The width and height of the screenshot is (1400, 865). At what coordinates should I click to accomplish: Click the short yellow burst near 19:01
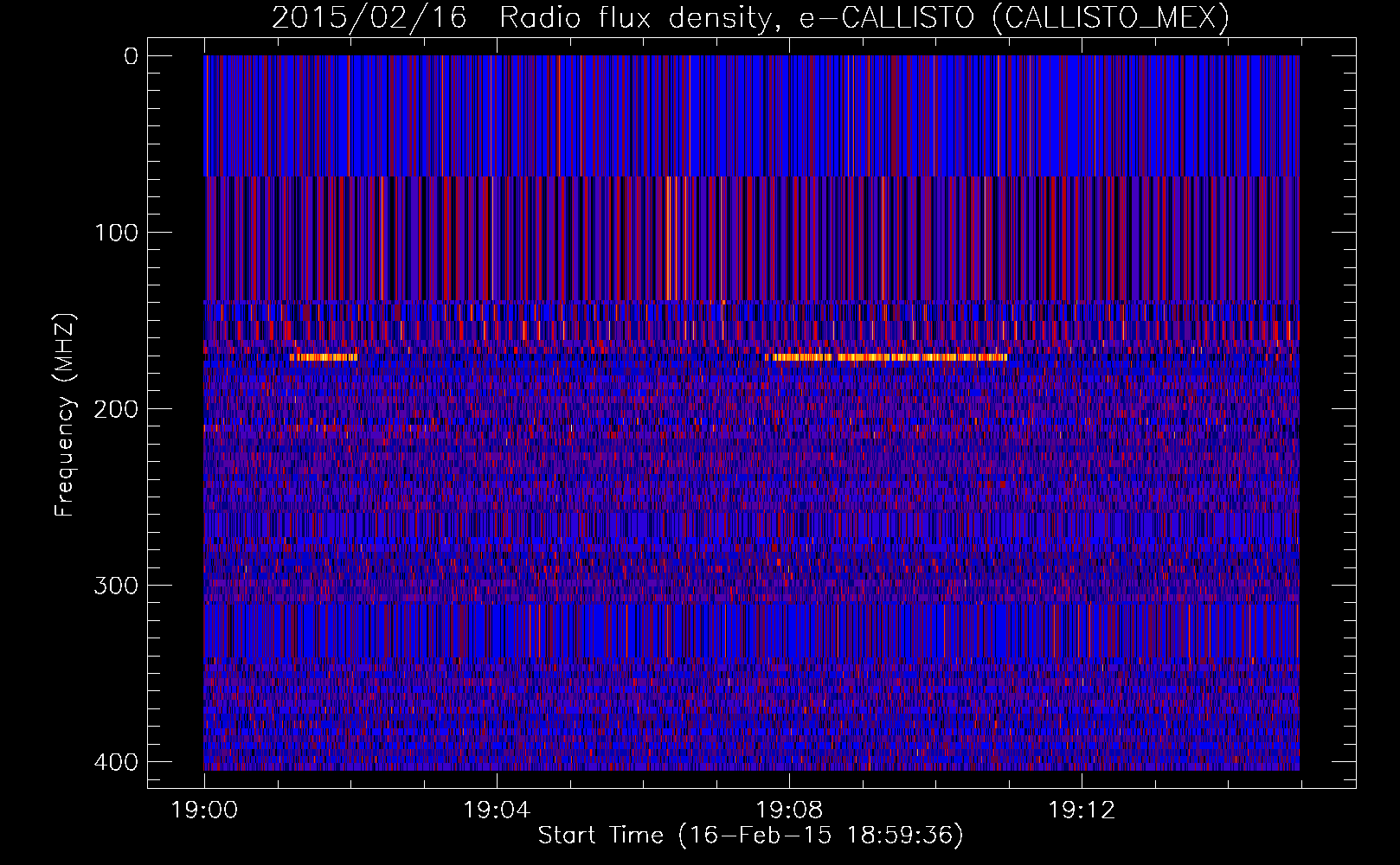click(x=324, y=357)
